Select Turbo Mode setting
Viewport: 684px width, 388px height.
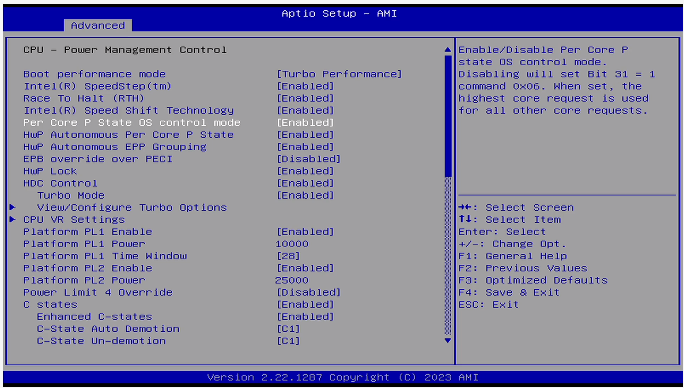71,195
